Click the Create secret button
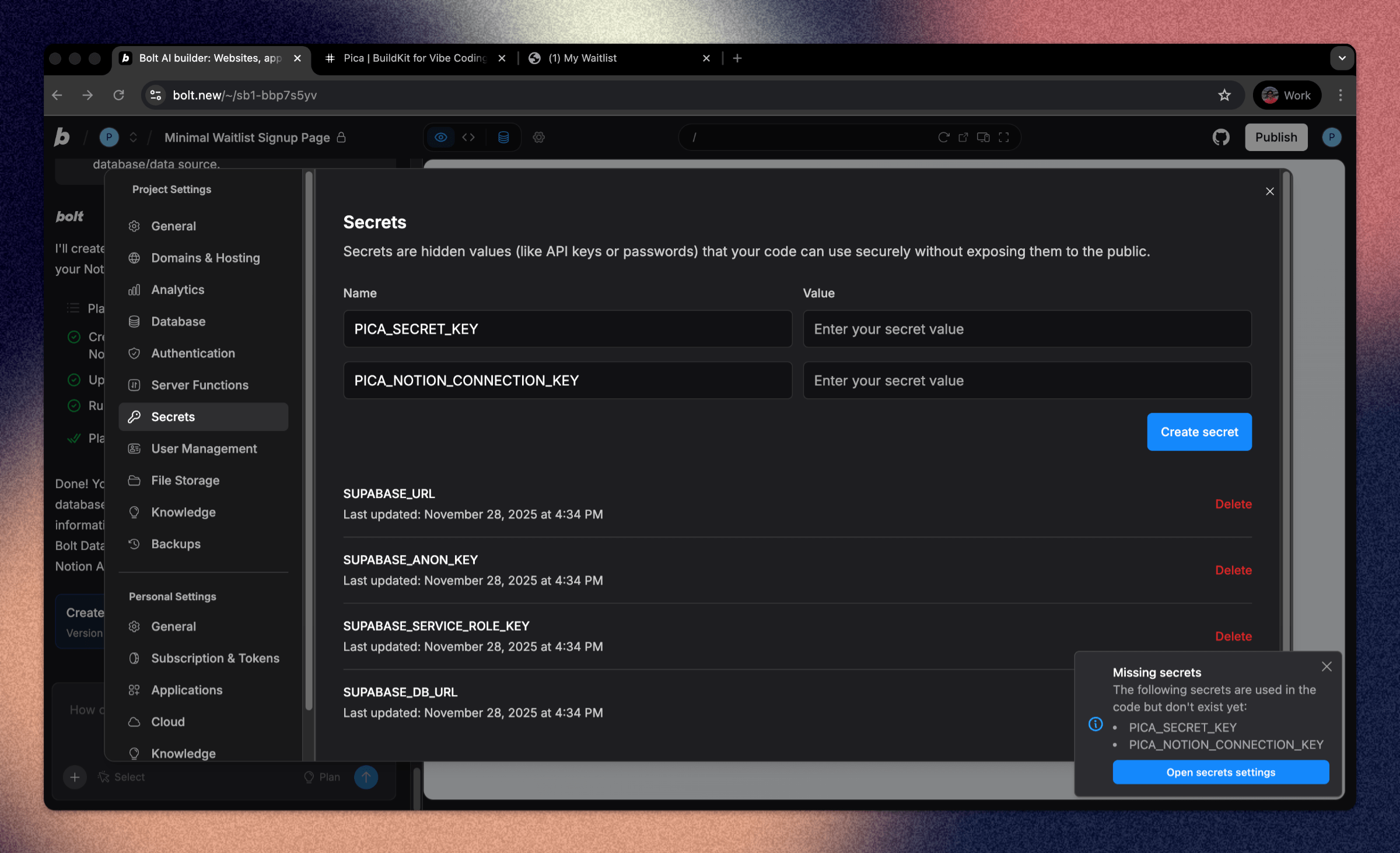Viewport: 1400px width, 853px height. point(1199,432)
